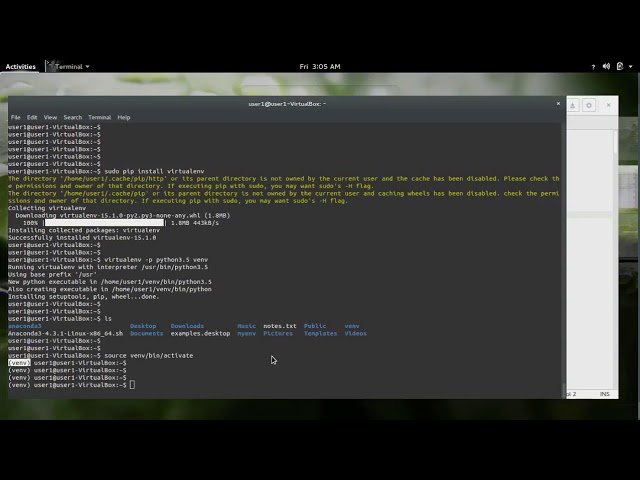Screen dimensions: 640x480
Task: Click the 'Collecting virtualenv' line
Action: coord(47,208)
